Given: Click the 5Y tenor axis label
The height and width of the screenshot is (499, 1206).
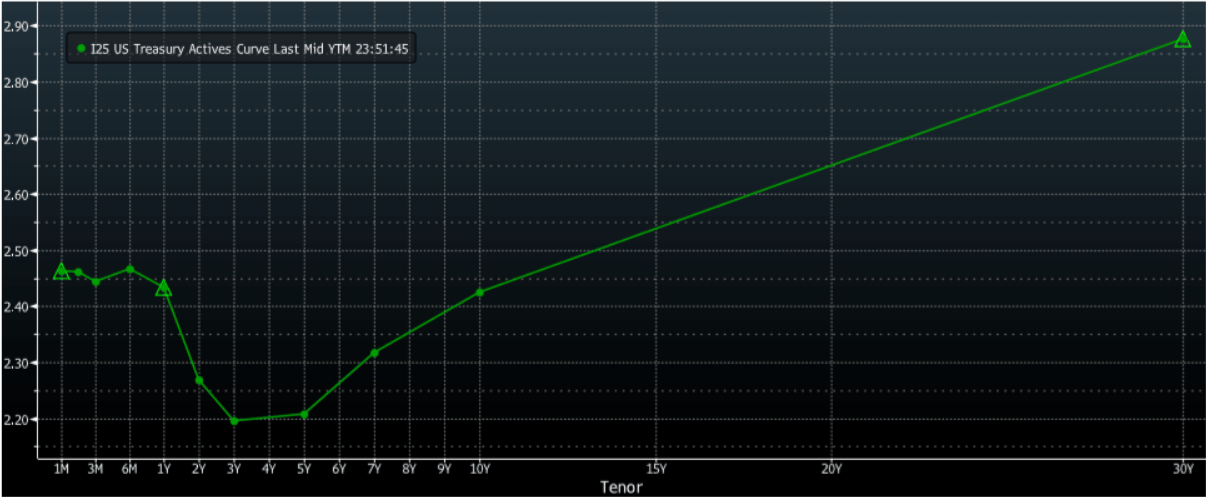Looking at the screenshot, I should point(304,468).
